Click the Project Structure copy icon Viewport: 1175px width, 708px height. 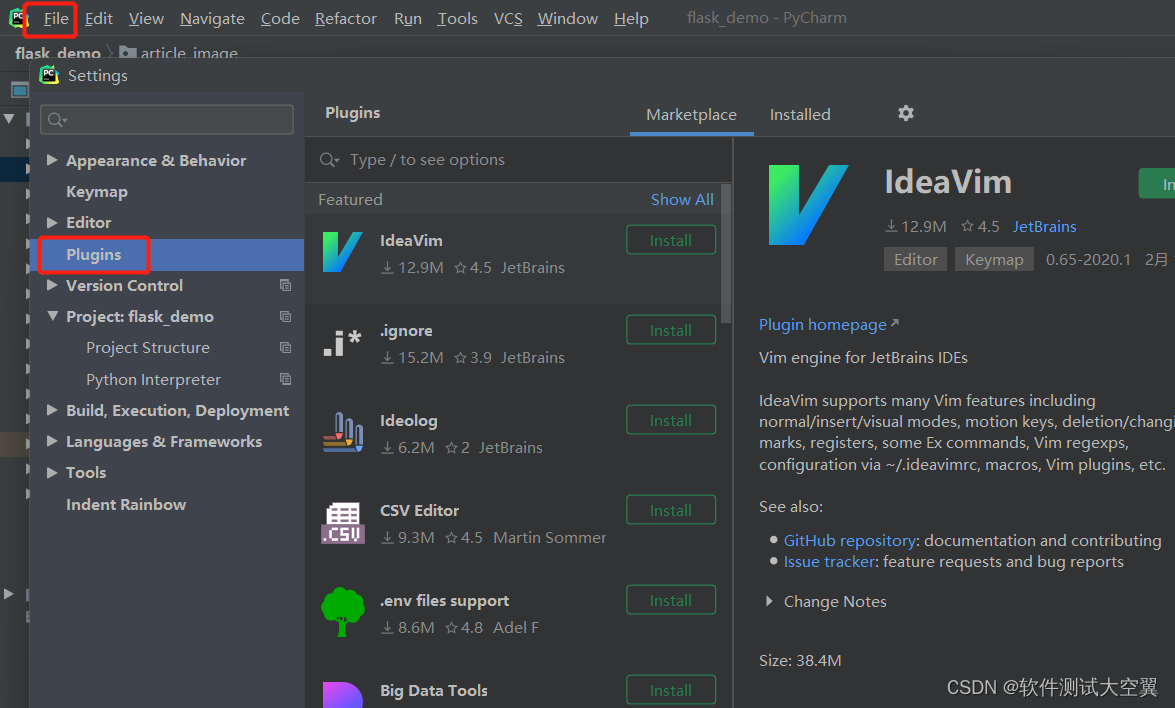(286, 348)
